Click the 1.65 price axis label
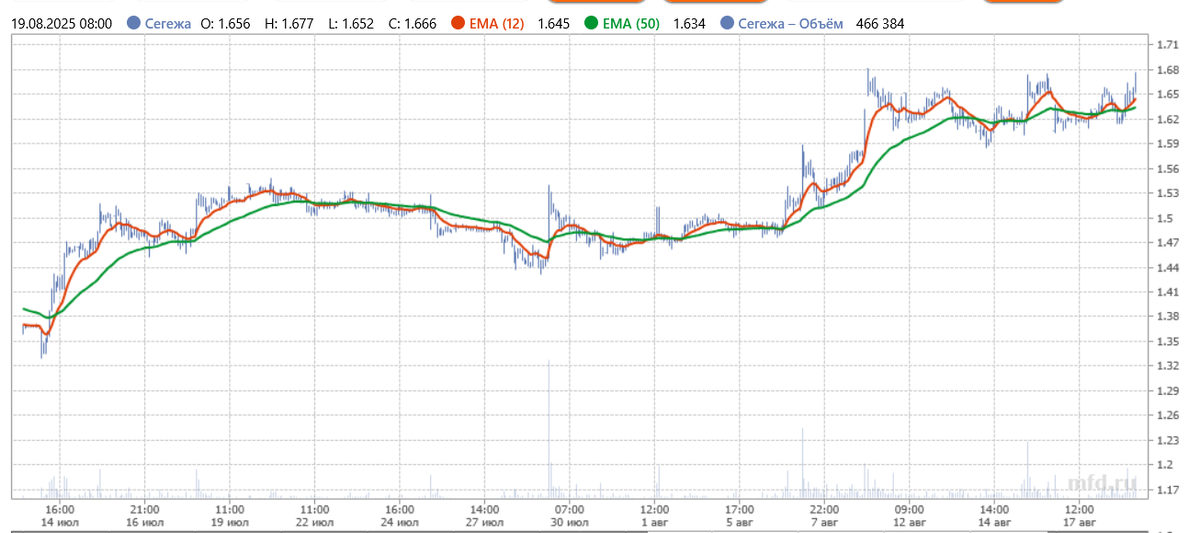The height and width of the screenshot is (533, 1200). [1166, 95]
